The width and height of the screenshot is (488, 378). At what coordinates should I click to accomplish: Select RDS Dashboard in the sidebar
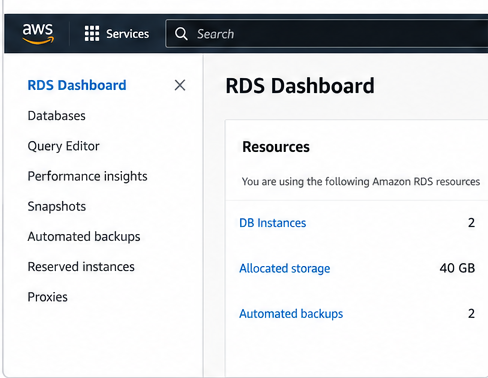tap(77, 85)
